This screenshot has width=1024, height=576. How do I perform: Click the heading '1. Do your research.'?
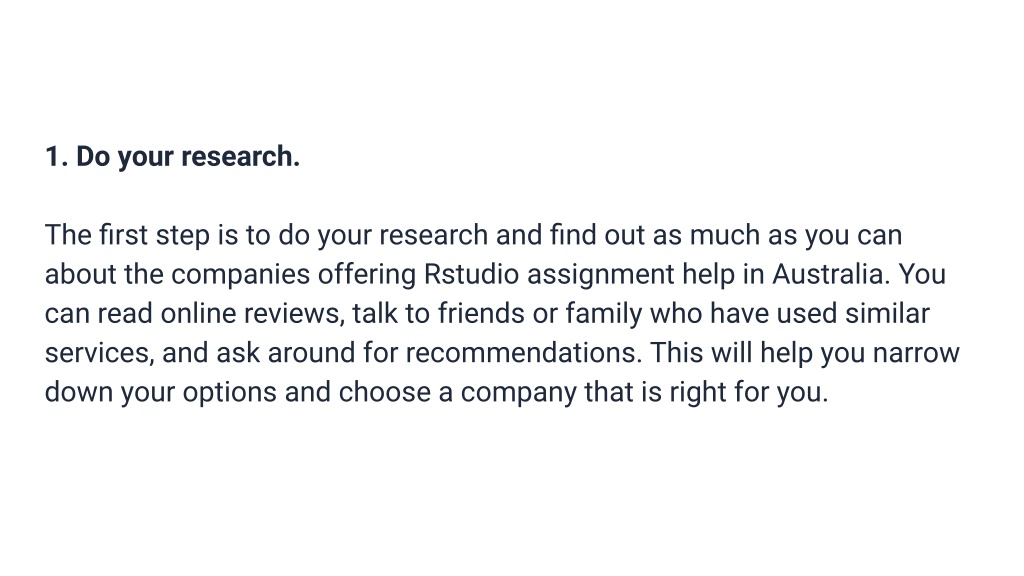(172, 157)
